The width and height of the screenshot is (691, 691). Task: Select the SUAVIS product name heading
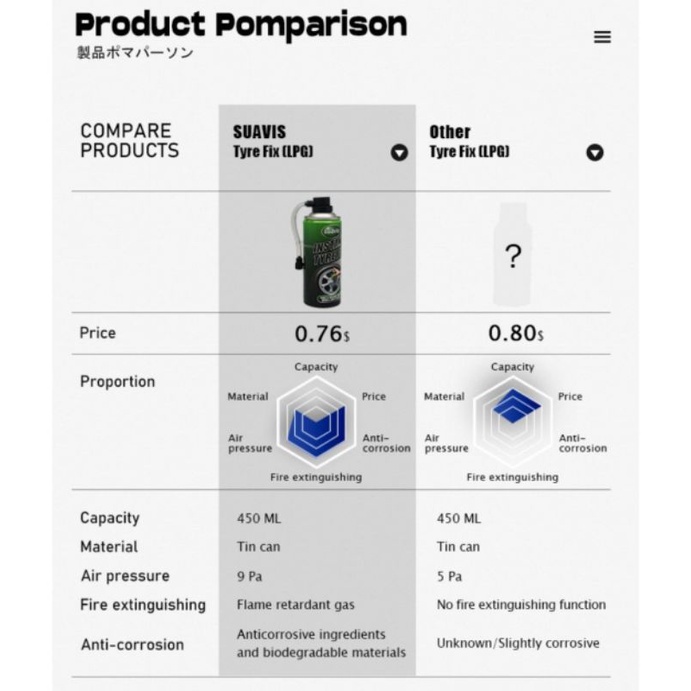(273, 141)
